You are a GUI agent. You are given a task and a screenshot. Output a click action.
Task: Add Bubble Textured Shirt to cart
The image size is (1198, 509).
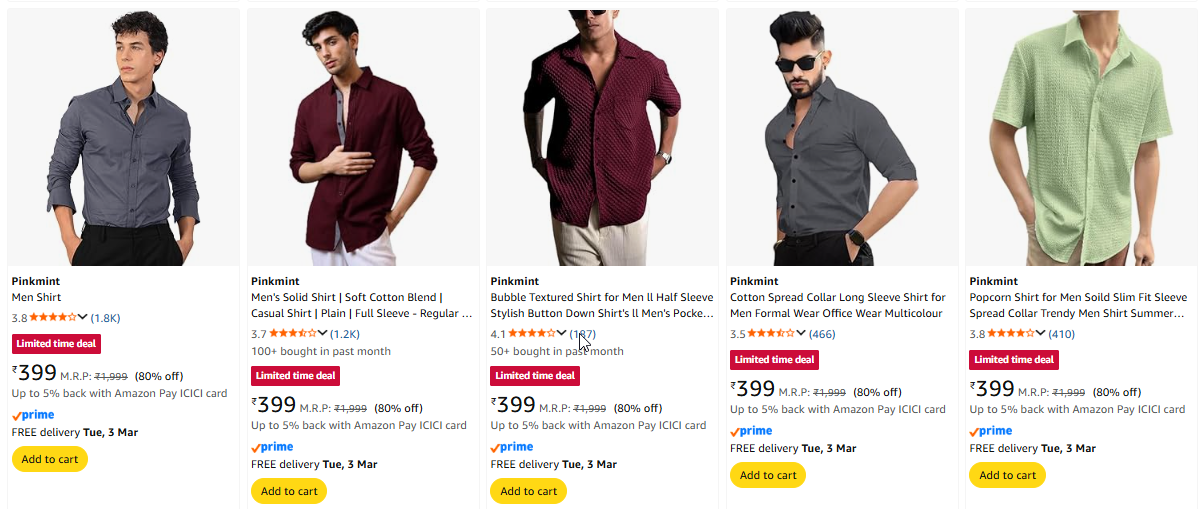[528, 491]
